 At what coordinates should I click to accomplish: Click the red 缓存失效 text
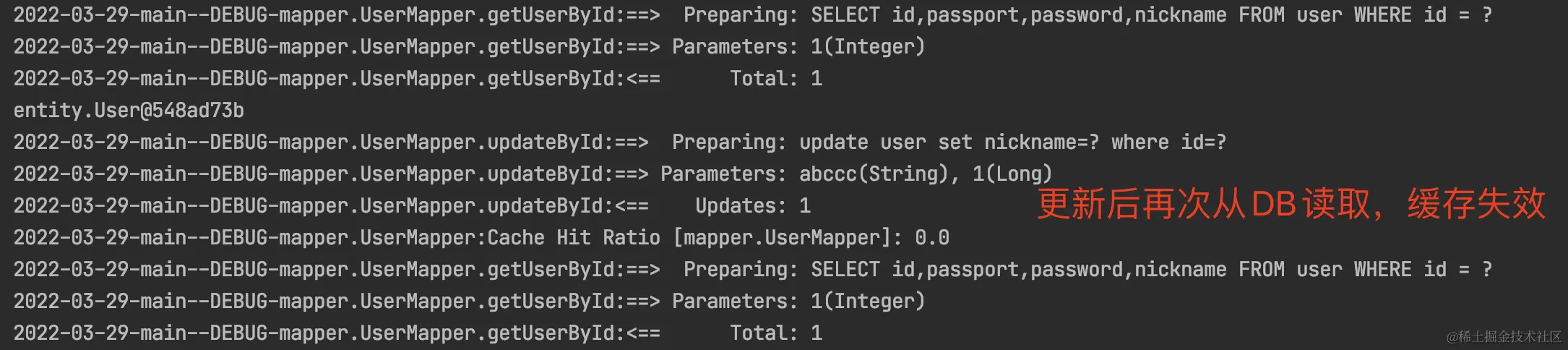[1476, 205]
